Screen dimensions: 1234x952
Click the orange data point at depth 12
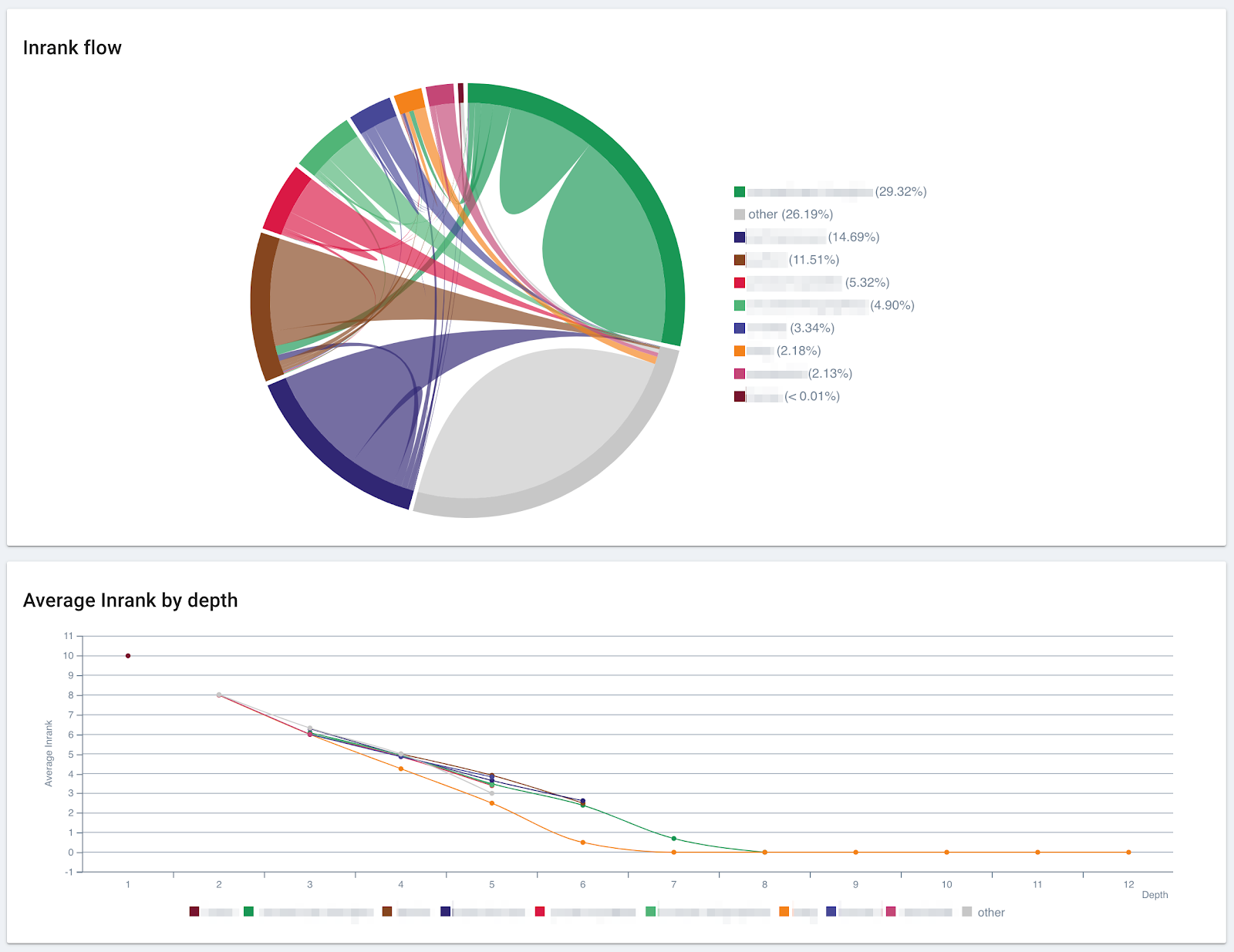click(1128, 853)
